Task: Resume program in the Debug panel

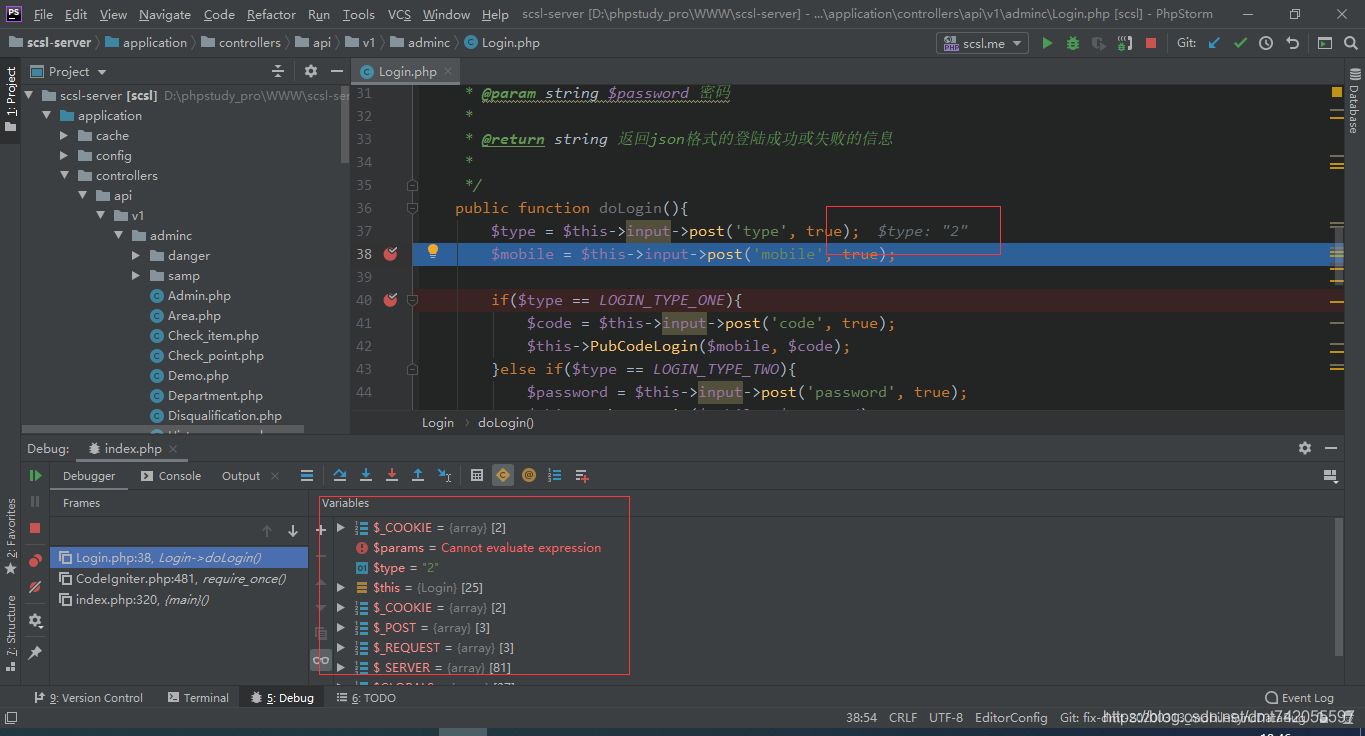Action: click(x=35, y=476)
